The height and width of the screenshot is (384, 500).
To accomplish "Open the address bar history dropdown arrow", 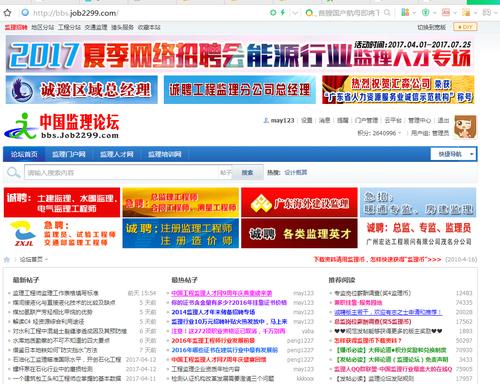I will click(295, 13).
